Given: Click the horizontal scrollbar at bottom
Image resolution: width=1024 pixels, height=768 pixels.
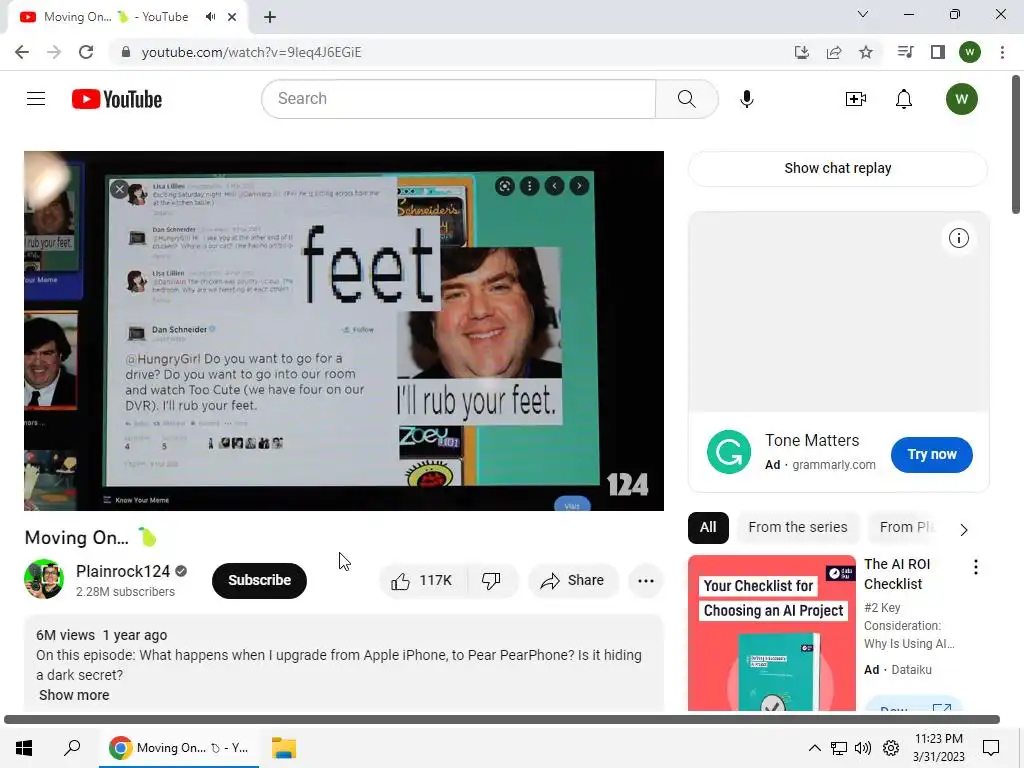Looking at the screenshot, I should [x=502, y=720].
